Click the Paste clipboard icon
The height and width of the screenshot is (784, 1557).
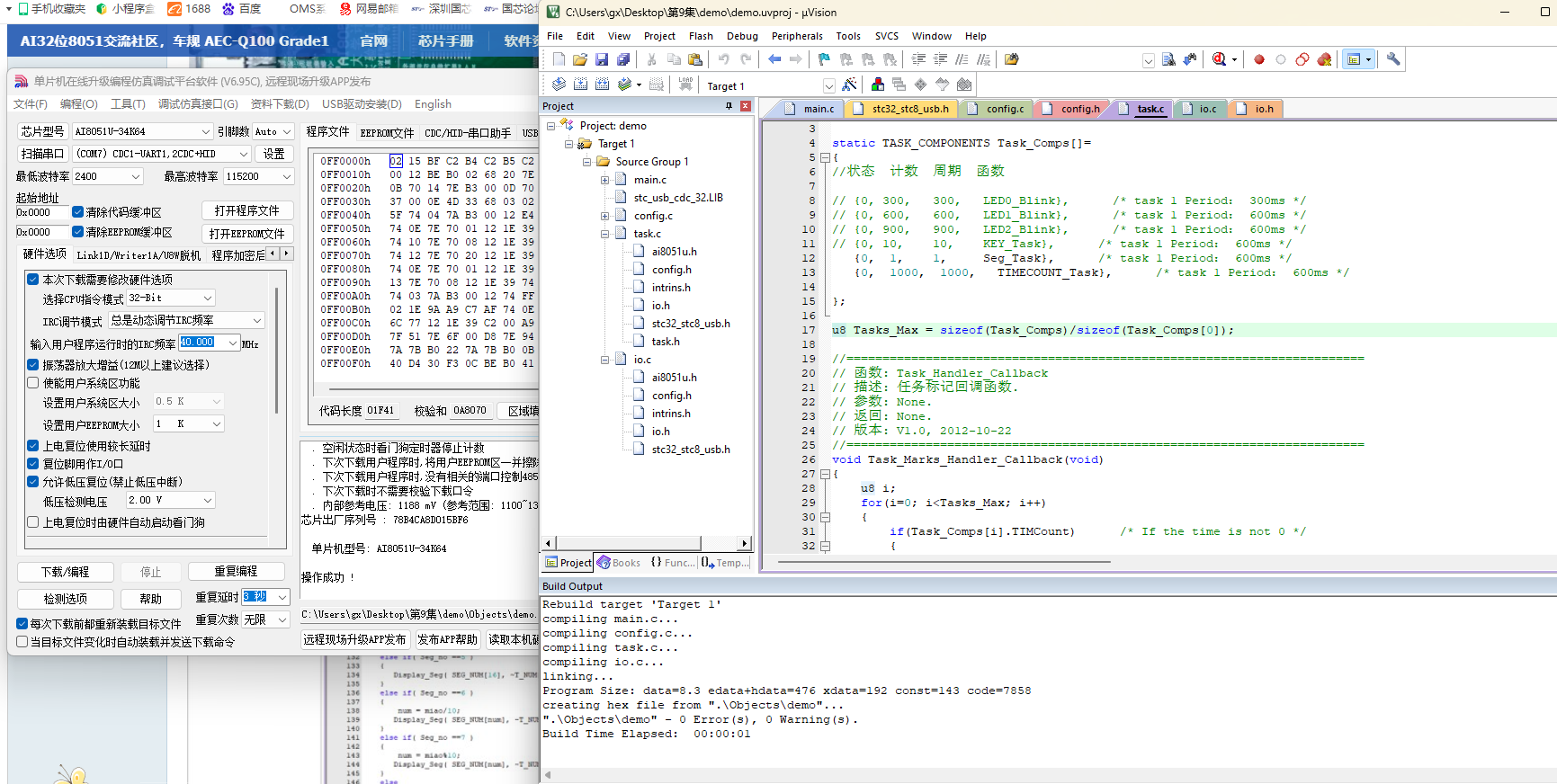point(695,59)
